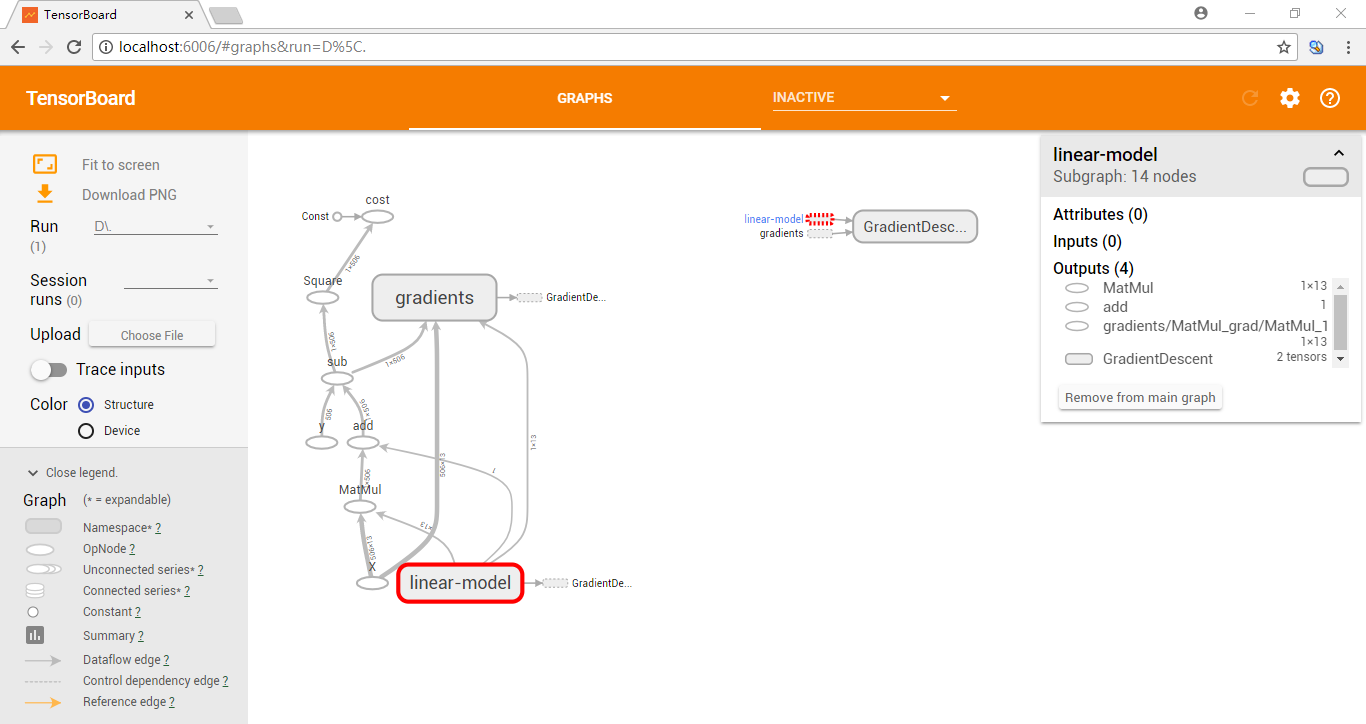1366x724 pixels.
Task: Select the red-outlined linear-model namespace node
Action: pos(460,583)
